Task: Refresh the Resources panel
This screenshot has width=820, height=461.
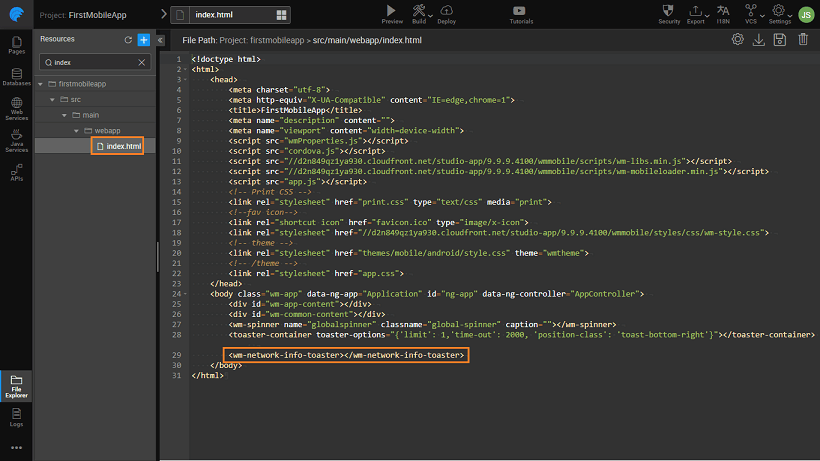Action: (128, 39)
